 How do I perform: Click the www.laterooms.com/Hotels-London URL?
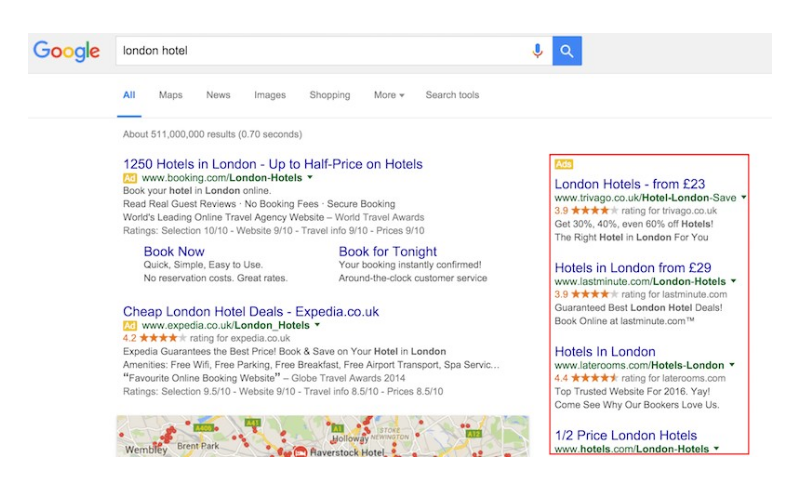click(639, 365)
